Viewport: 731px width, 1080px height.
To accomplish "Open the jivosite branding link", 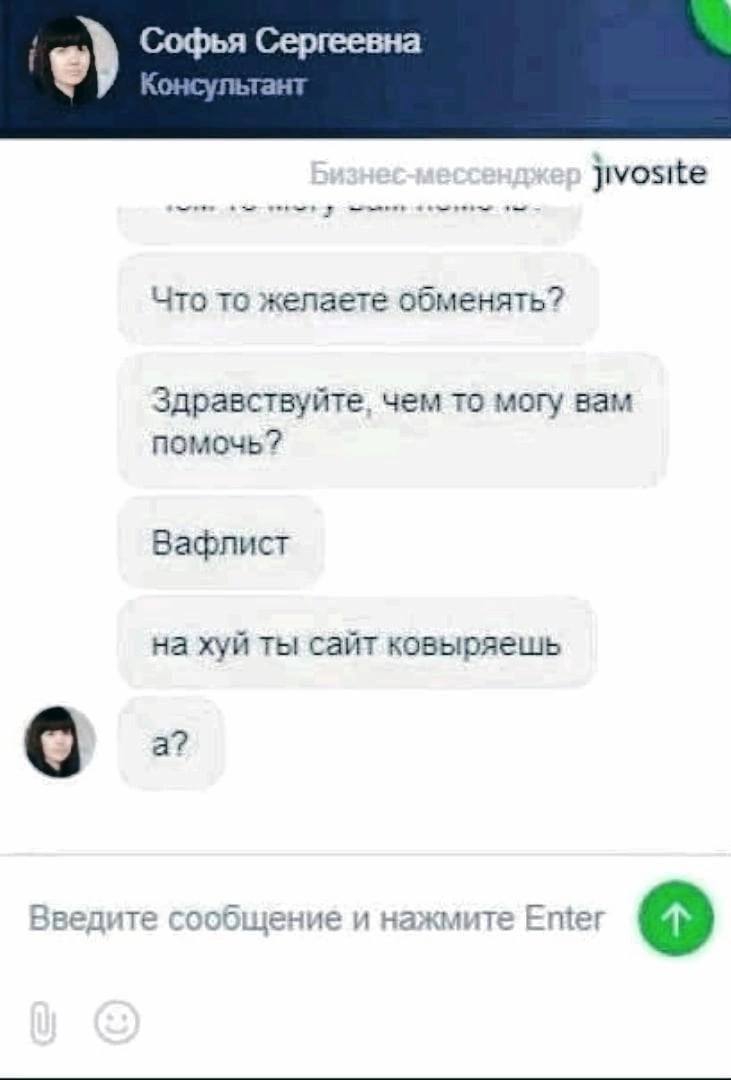I will [x=650, y=172].
